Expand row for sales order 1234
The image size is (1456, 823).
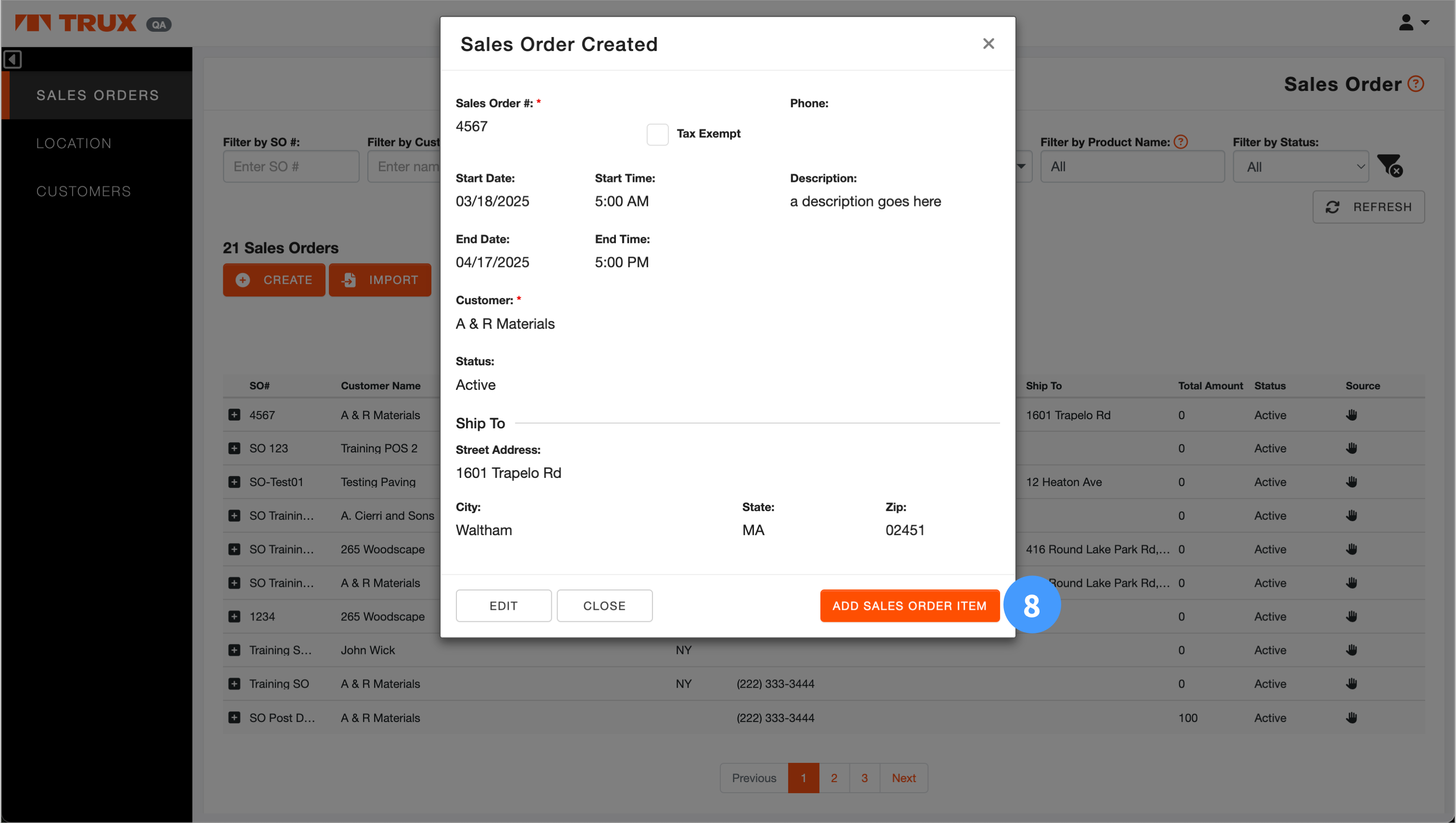click(234, 616)
